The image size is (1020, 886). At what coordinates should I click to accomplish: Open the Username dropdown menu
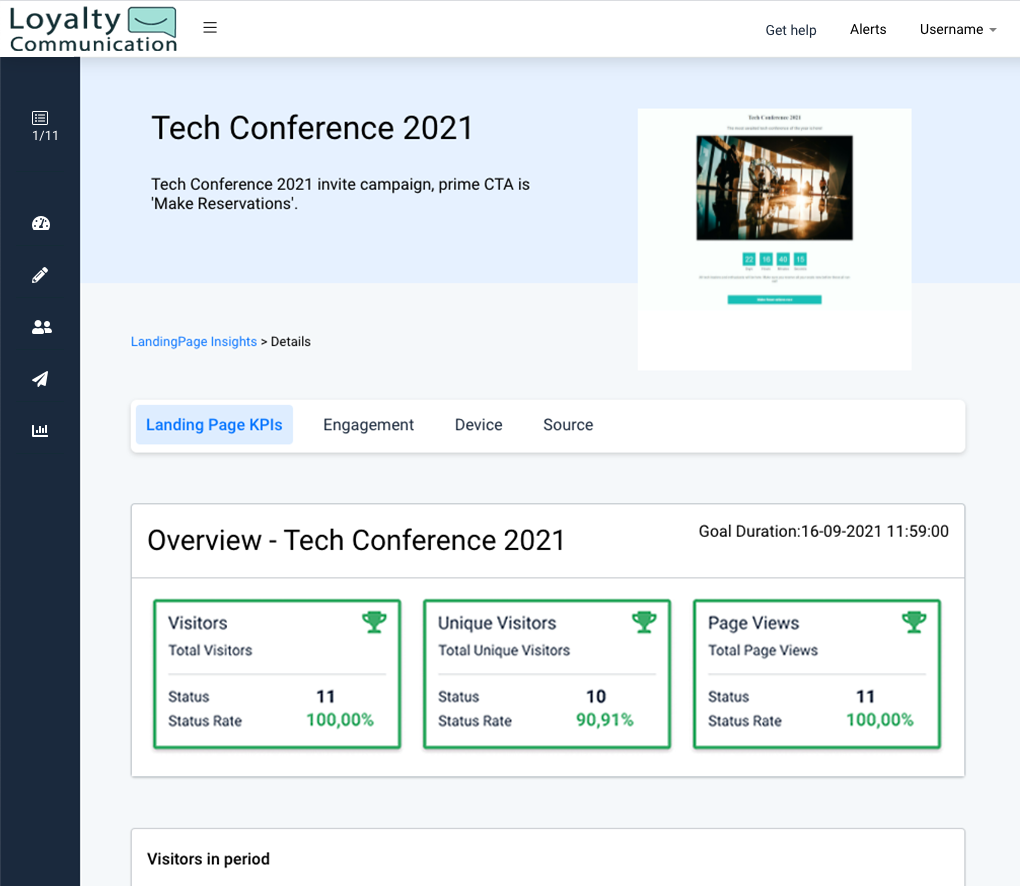point(956,29)
